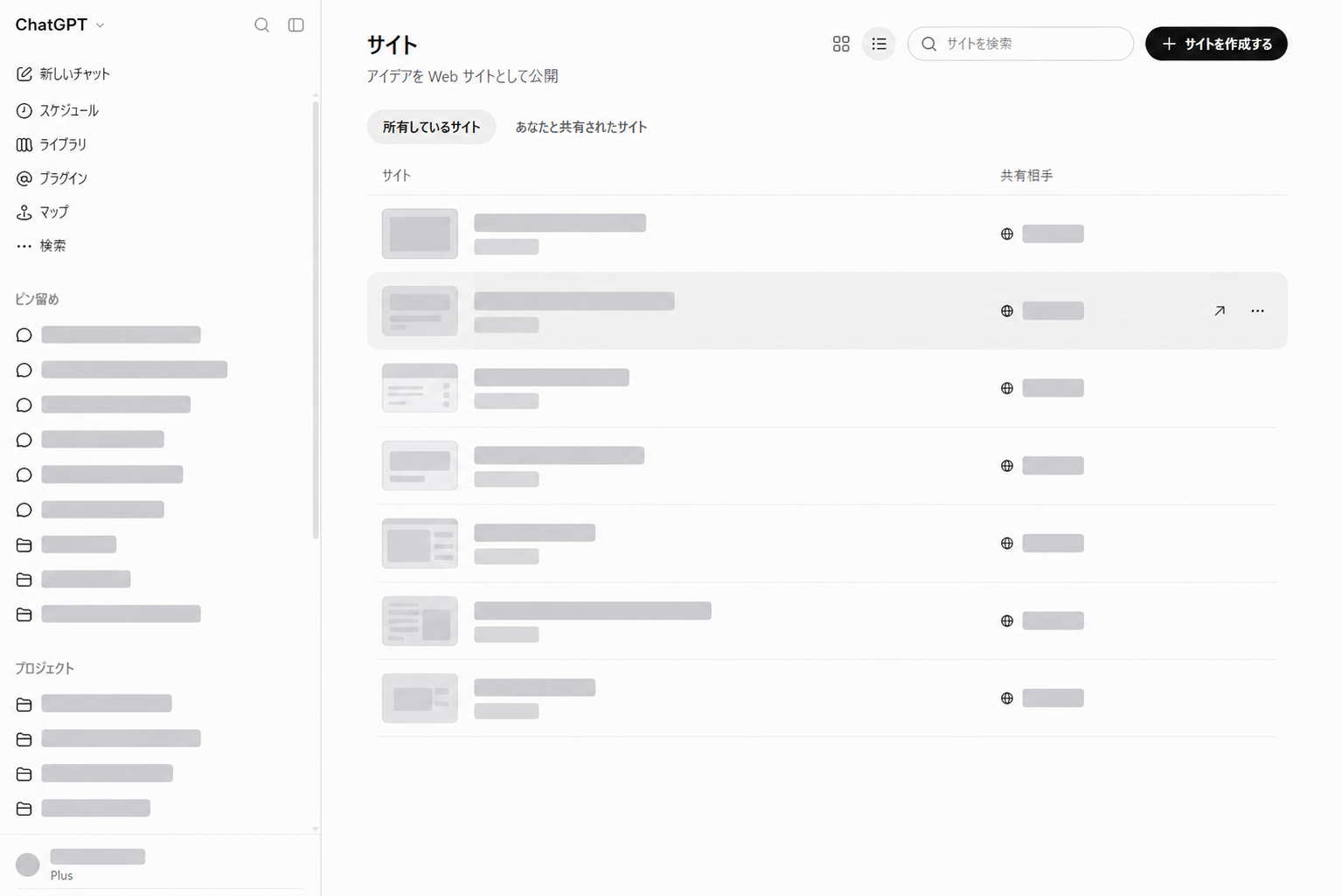Open highlighted site via arrow icon
This screenshot has width=1342, height=896.
click(x=1220, y=311)
